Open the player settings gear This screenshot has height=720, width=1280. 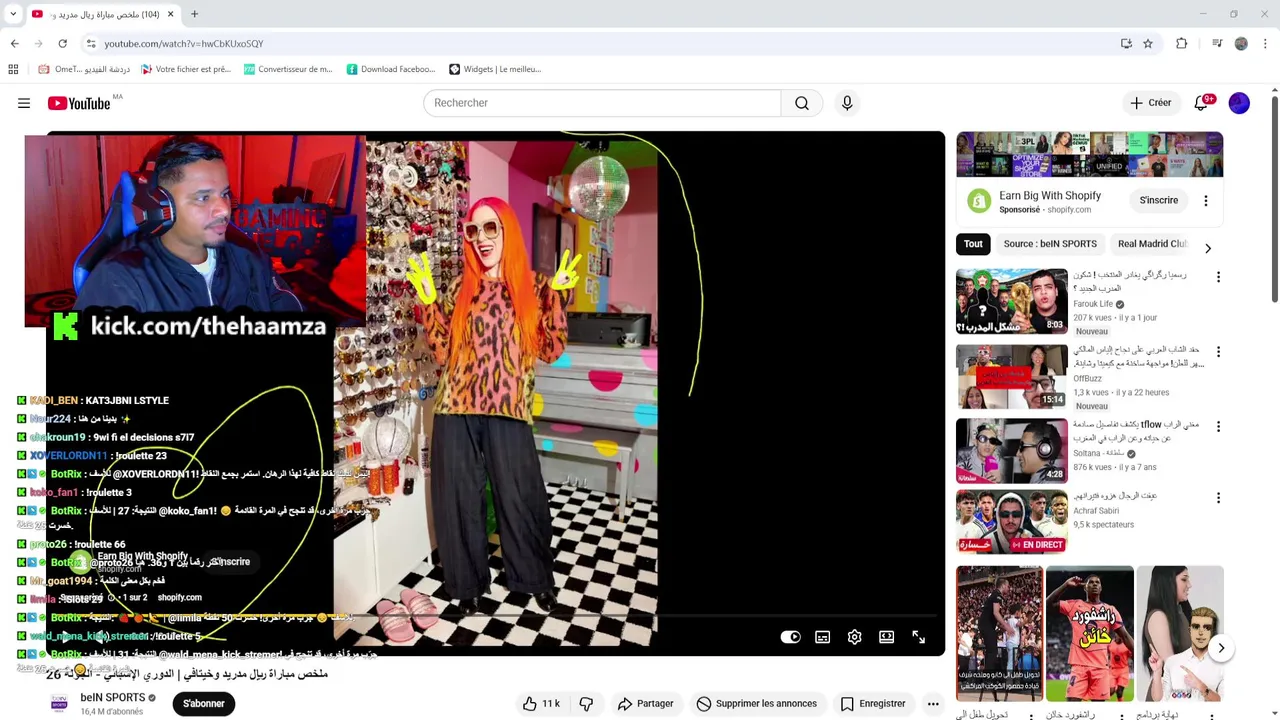click(x=854, y=637)
